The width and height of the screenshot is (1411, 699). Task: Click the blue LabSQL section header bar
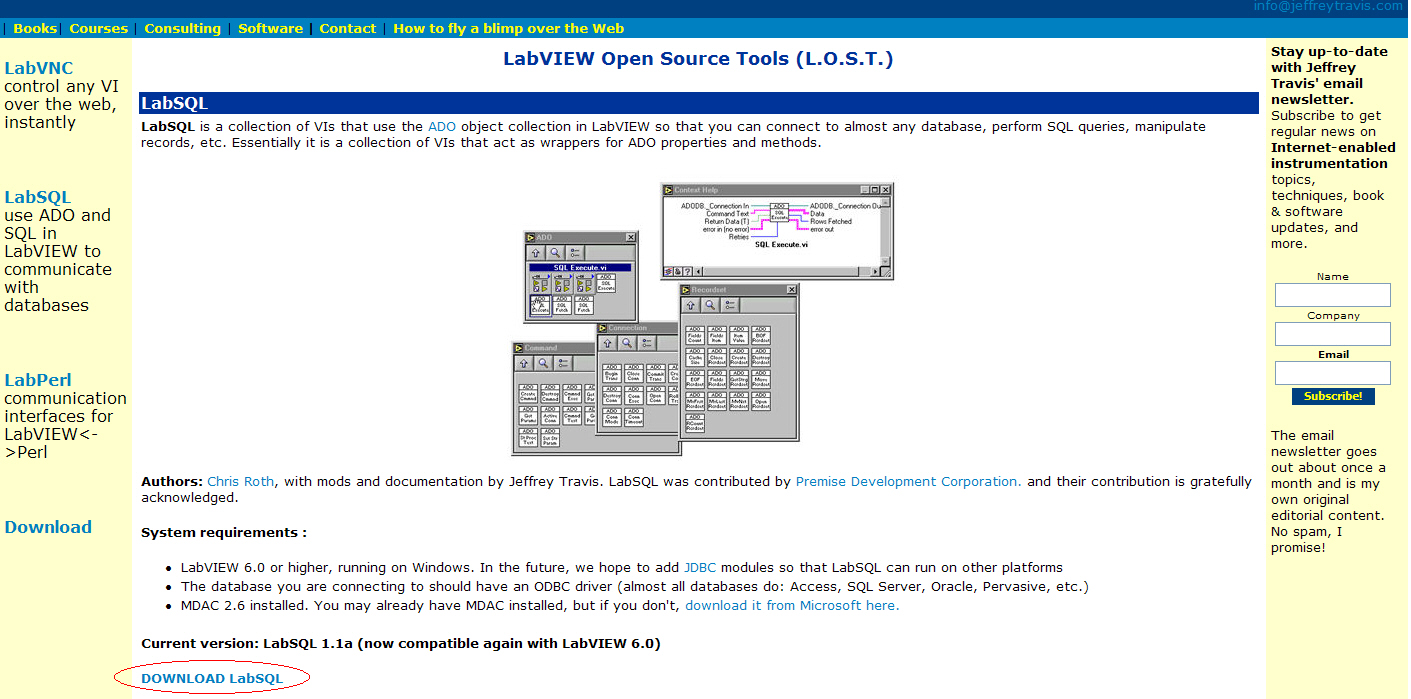point(698,103)
